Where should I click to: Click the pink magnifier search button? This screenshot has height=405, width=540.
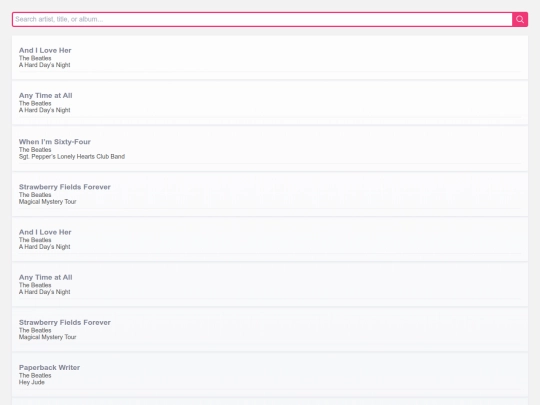520,19
